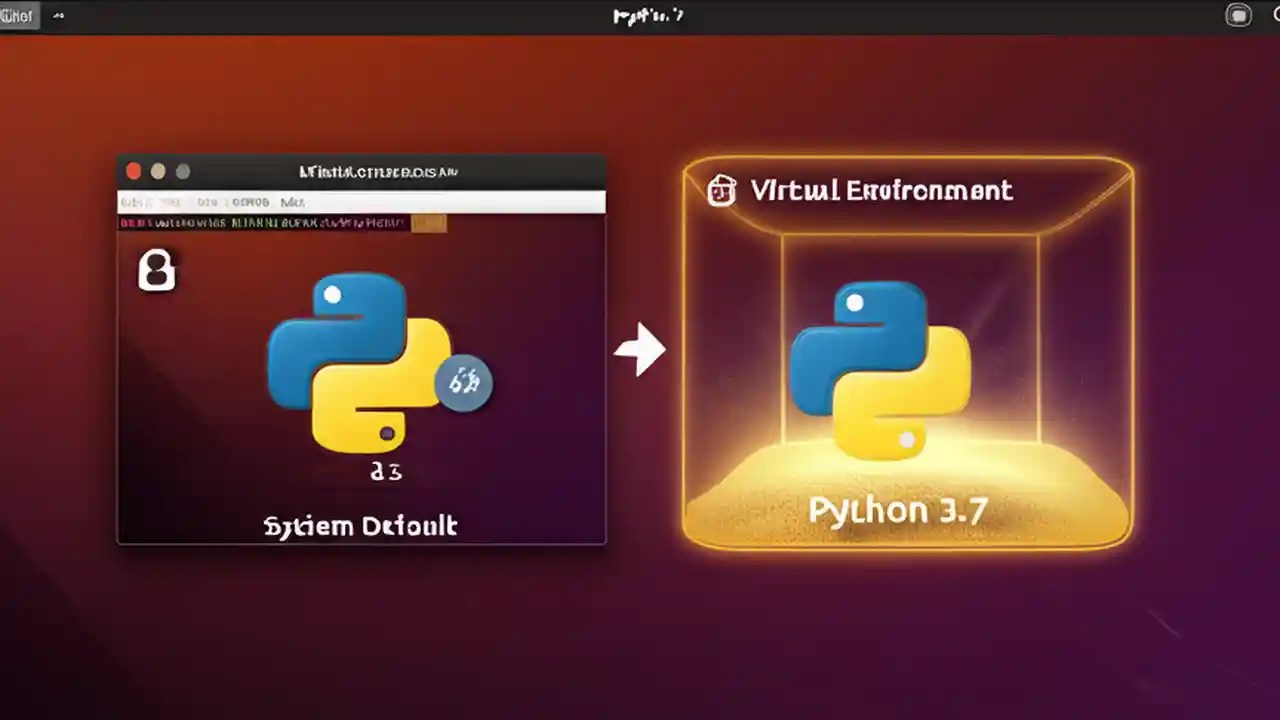The width and height of the screenshot is (1280, 720).
Task: Click the arrow icon between the two panels
Action: pyautogui.click(x=641, y=350)
